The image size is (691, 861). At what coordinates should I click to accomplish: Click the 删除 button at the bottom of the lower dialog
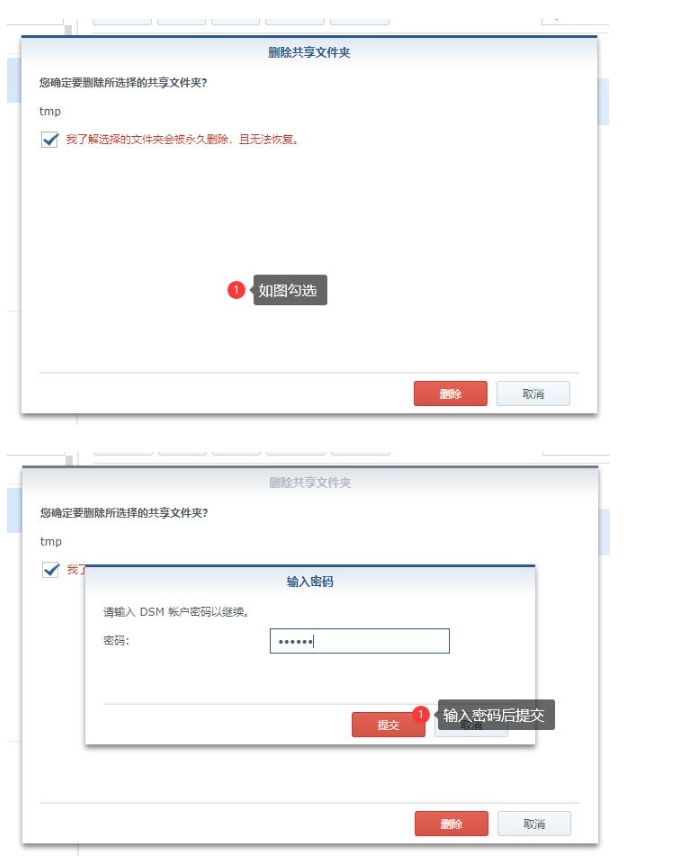452,824
